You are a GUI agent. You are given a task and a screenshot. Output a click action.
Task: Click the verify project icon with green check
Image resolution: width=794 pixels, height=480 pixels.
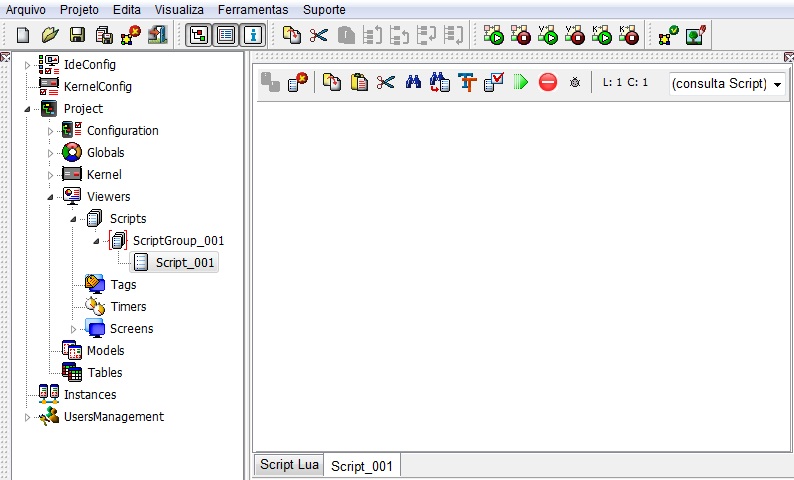668,35
